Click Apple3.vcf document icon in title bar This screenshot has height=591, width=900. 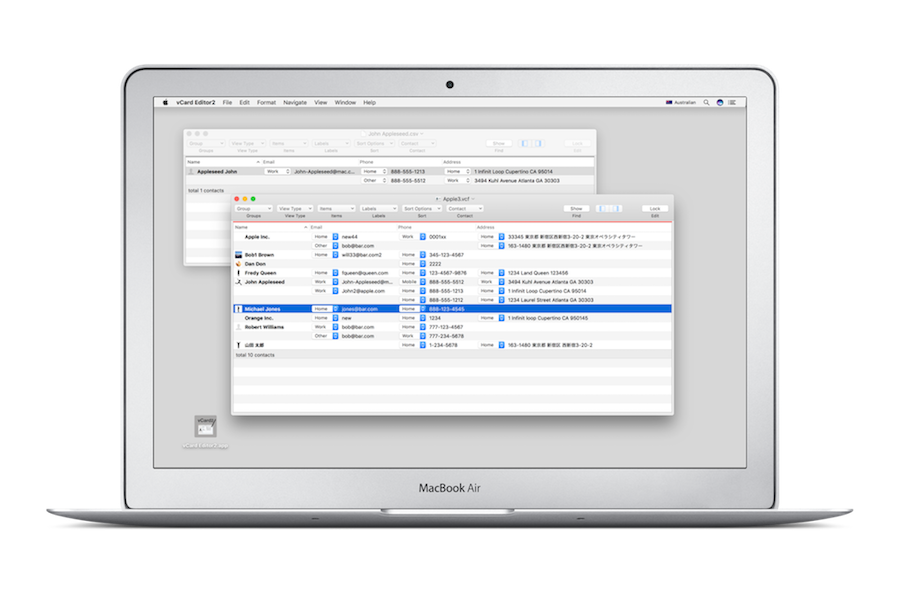point(438,199)
